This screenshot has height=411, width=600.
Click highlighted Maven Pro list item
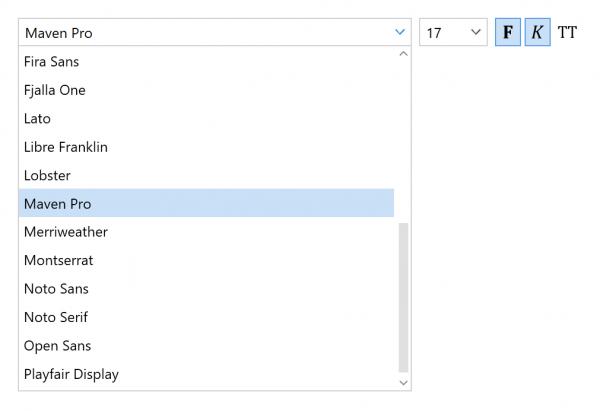57,204
